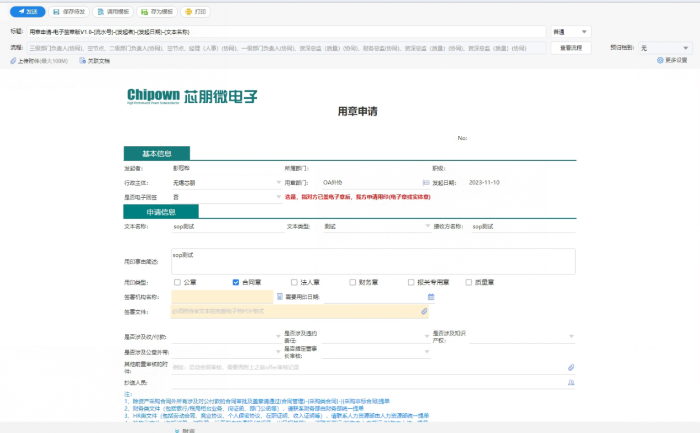This screenshot has width=700, height=433.
Task: Click 存为模板 save as template button
Action: pyautogui.click(x=156, y=11)
